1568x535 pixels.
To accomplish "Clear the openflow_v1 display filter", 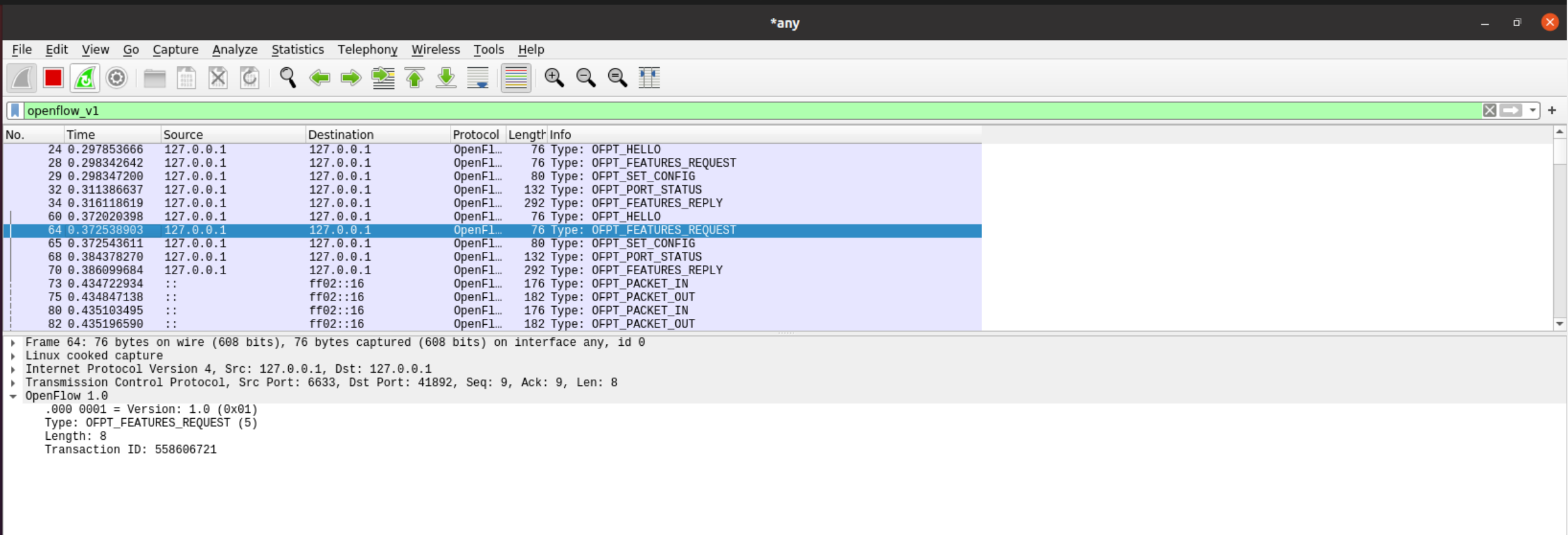I will point(1489,111).
